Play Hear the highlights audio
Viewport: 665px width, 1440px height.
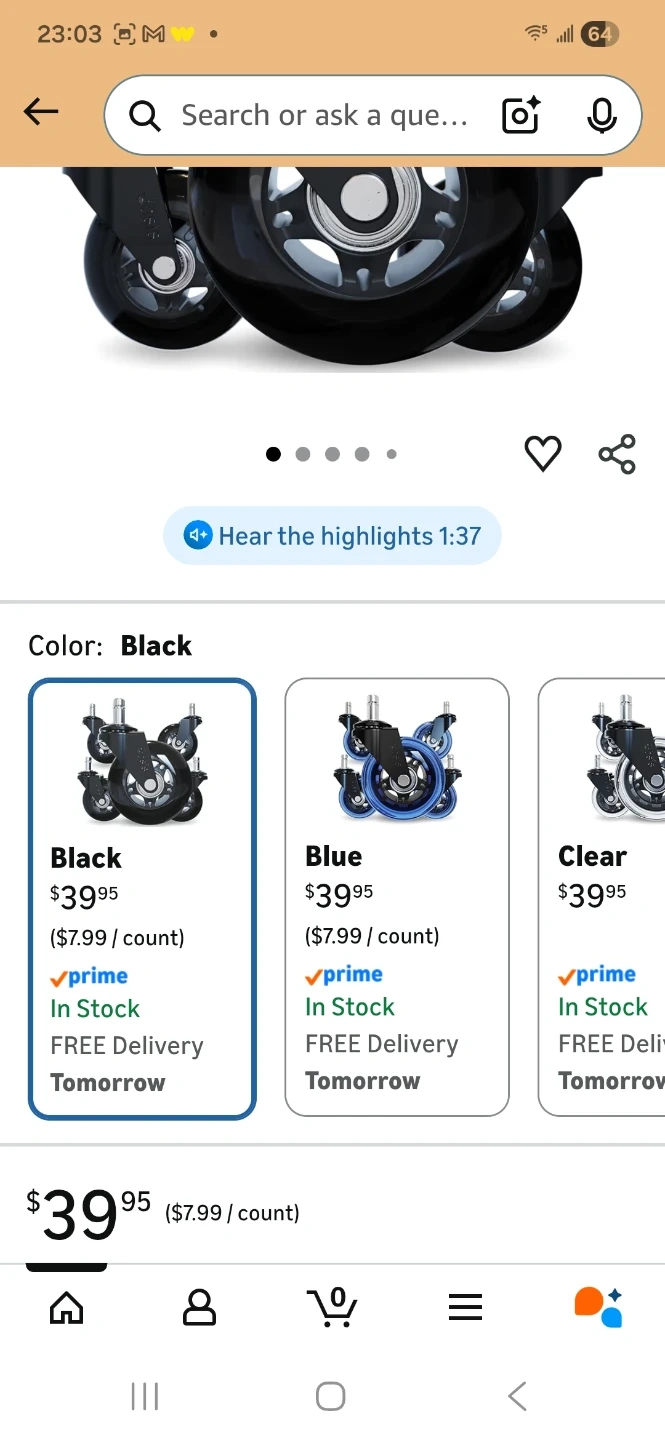coord(332,536)
